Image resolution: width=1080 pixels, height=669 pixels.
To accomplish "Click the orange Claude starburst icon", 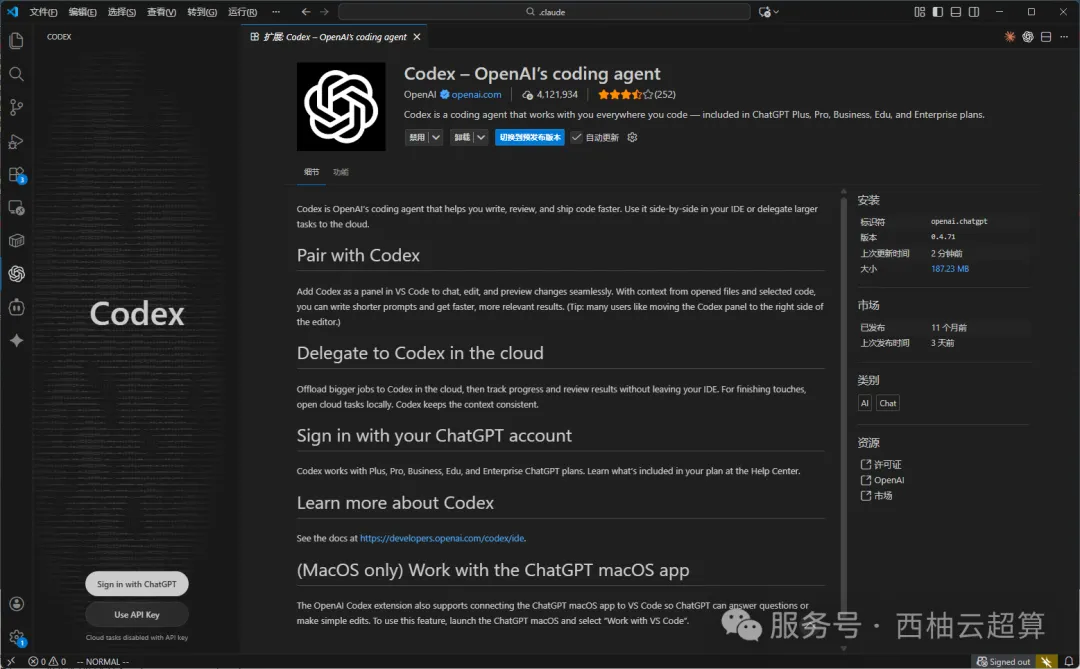I will tap(1010, 37).
